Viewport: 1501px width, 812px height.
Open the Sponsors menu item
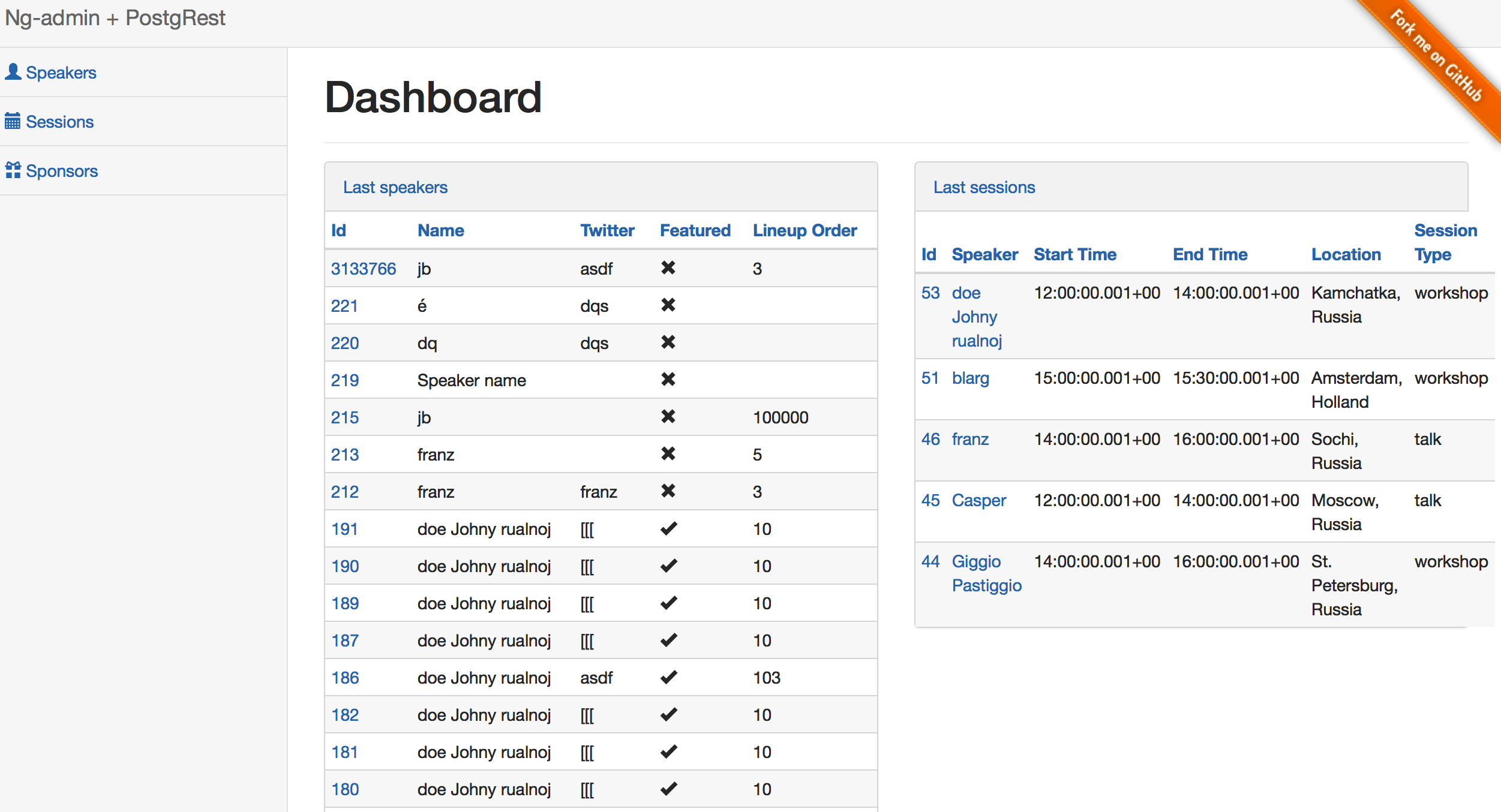pyautogui.click(x=61, y=171)
